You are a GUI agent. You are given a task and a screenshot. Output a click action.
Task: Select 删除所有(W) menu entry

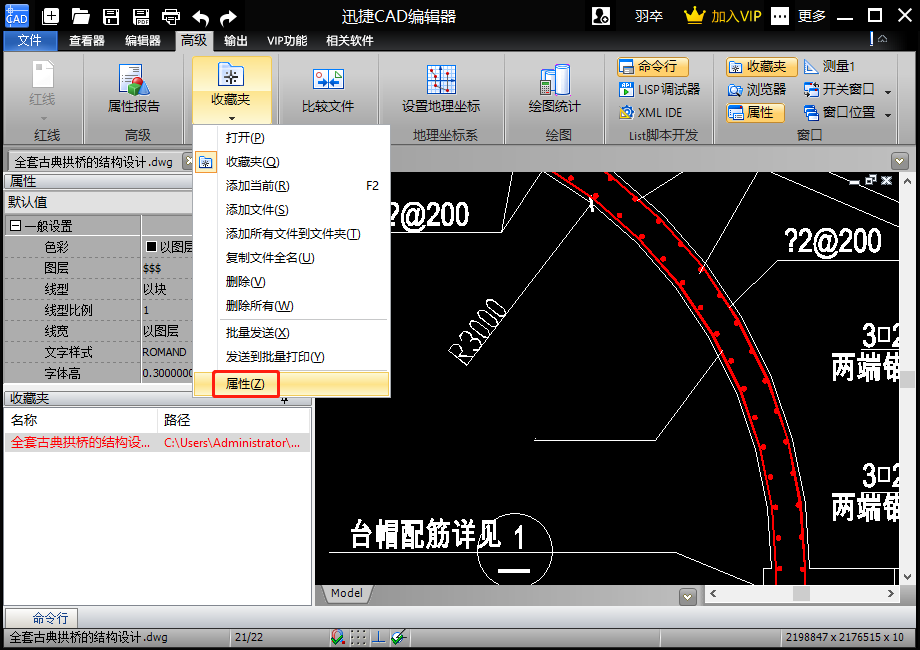pyautogui.click(x=292, y=306)
